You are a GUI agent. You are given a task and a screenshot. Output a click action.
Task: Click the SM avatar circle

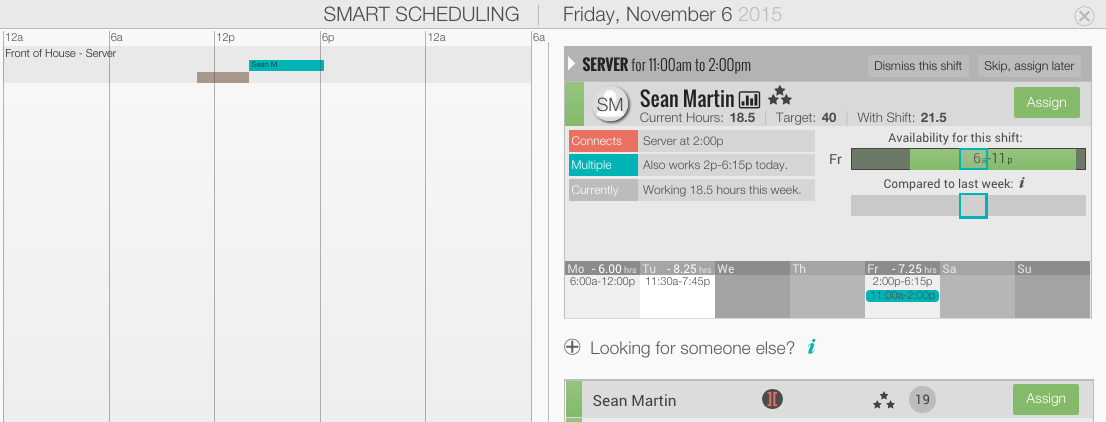[x=610, y=104]
